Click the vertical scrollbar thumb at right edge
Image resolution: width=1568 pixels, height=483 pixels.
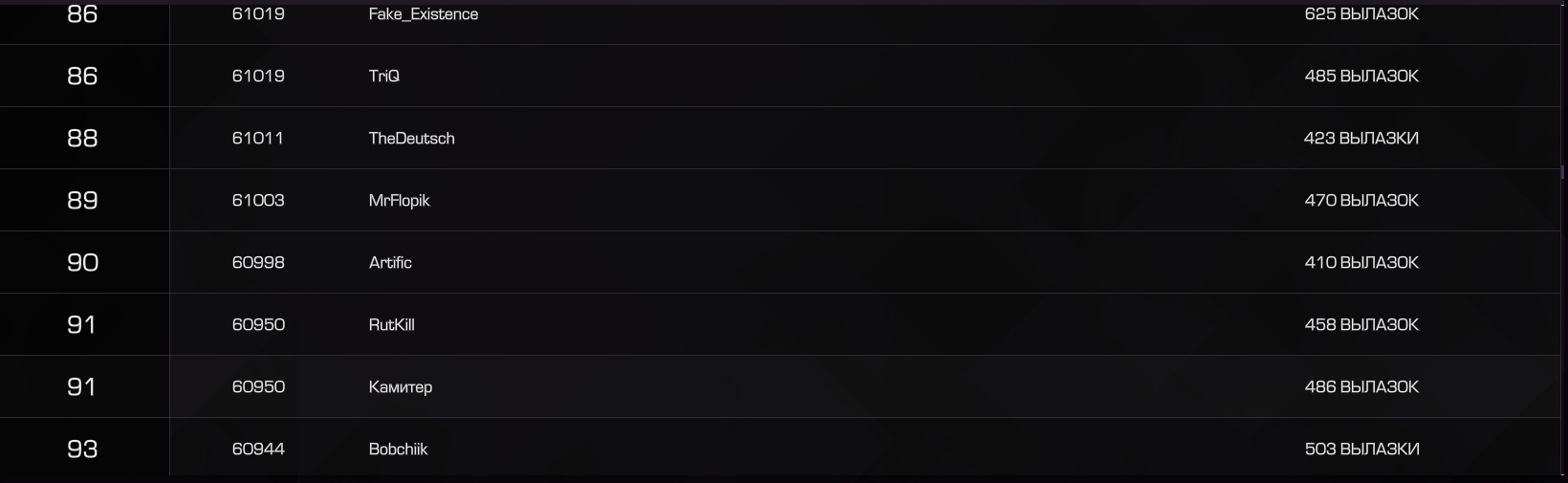pos(1563,172)
